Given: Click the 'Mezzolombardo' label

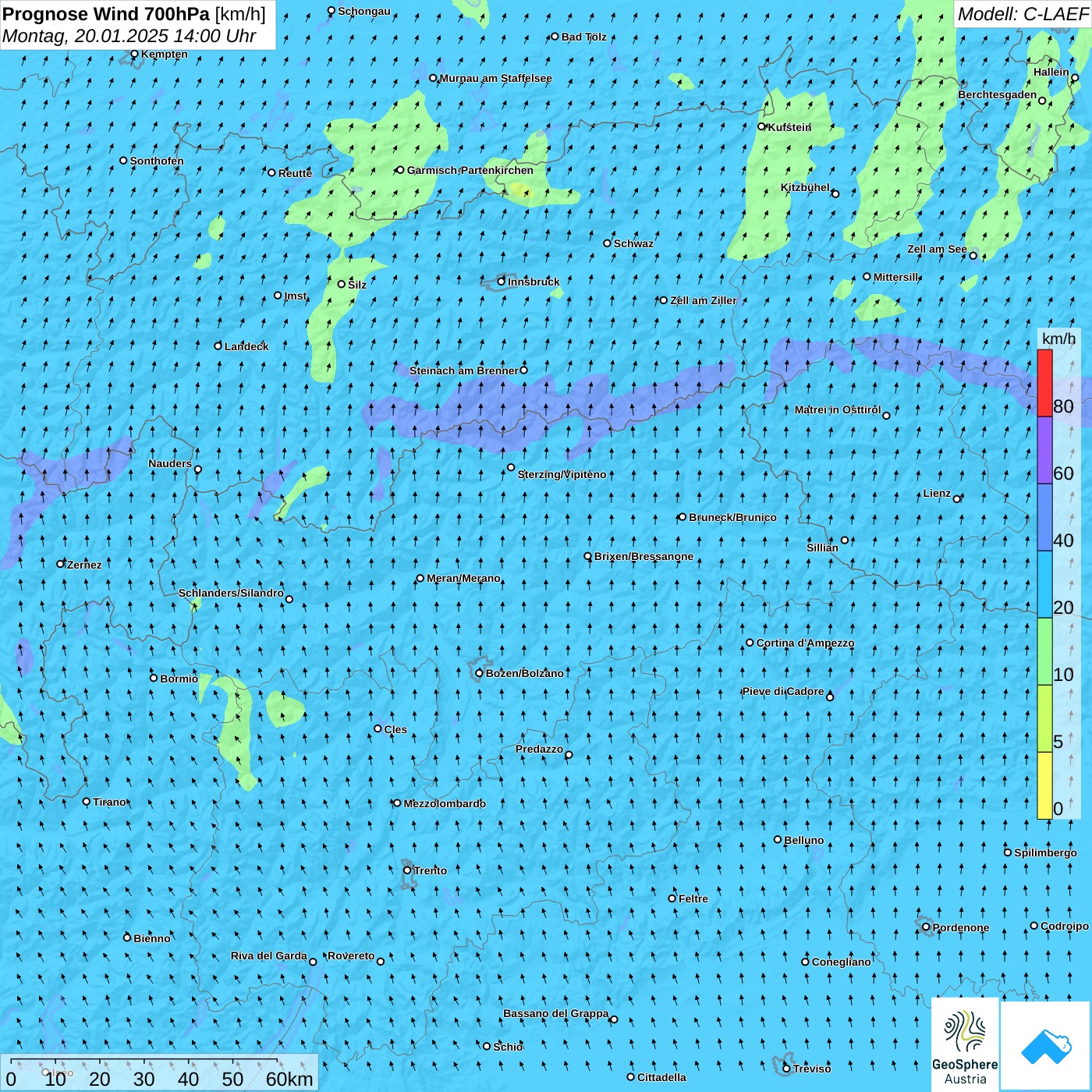Looking at the screenshot, I should [445, 803].
